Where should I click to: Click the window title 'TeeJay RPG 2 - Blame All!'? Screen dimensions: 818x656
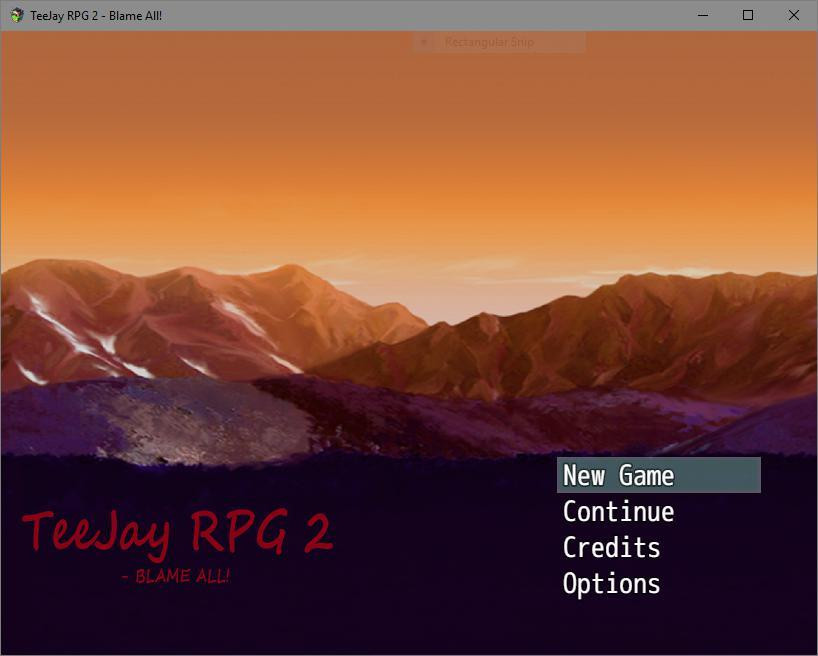pyautogui.click(x=96, y=16)
